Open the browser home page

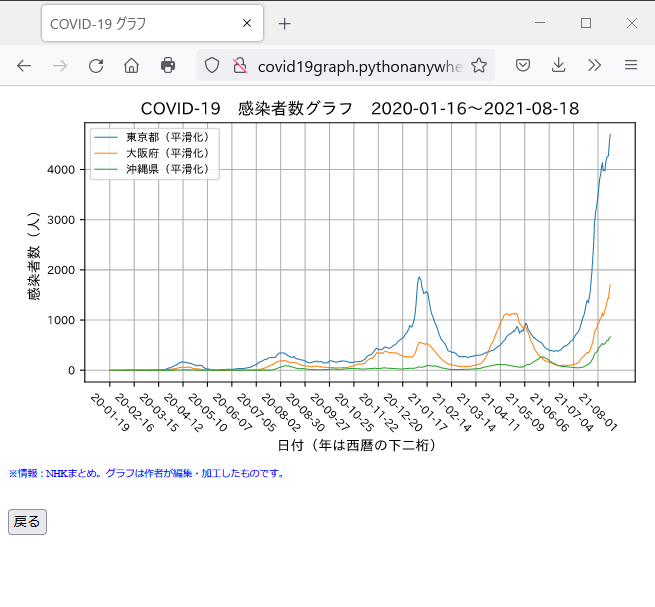pos(132,66)
